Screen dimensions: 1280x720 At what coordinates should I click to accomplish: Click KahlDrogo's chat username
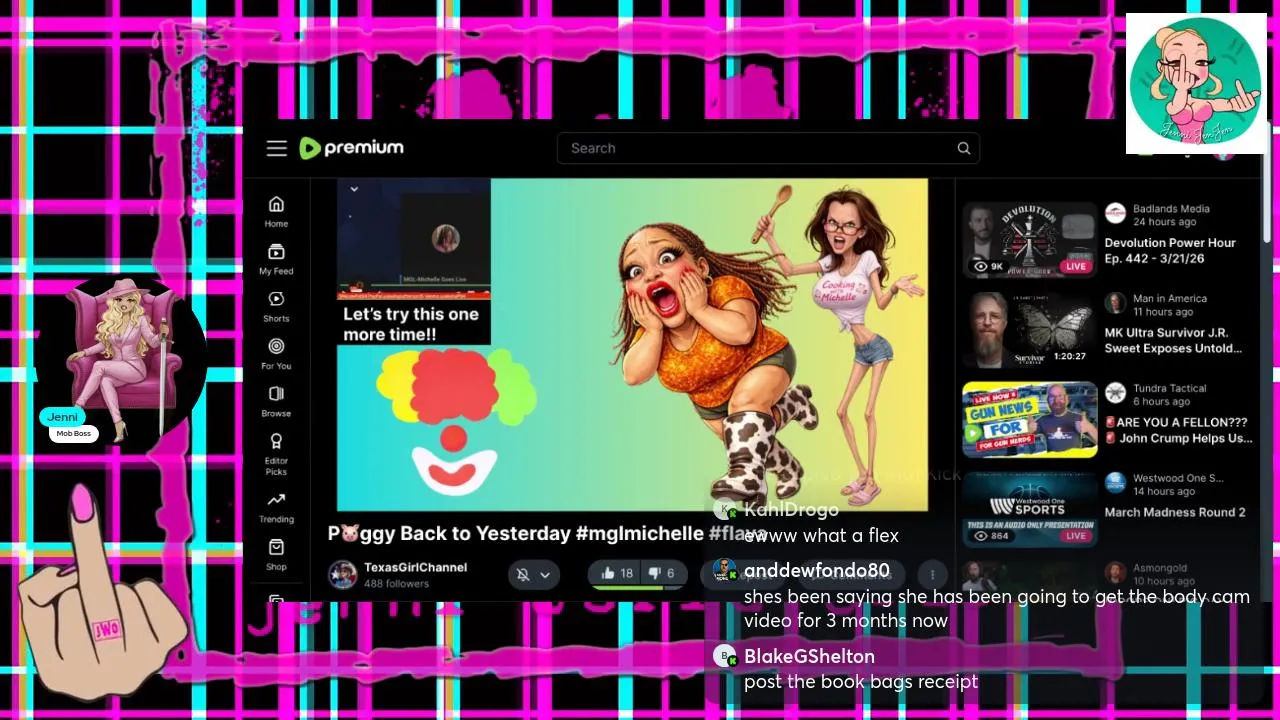tap(791, 510)
